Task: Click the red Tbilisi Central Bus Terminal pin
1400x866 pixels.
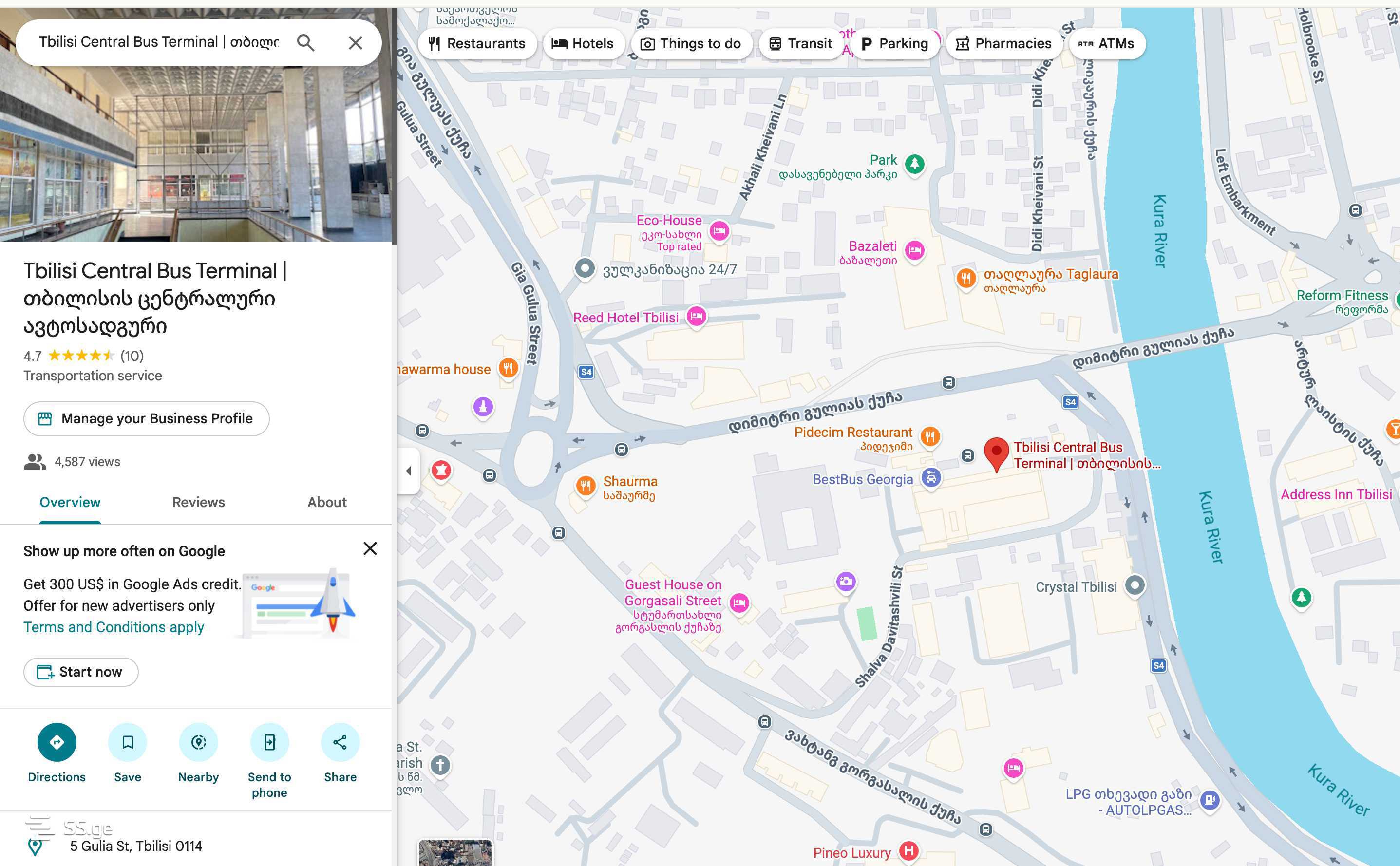Action: (996, 452)
